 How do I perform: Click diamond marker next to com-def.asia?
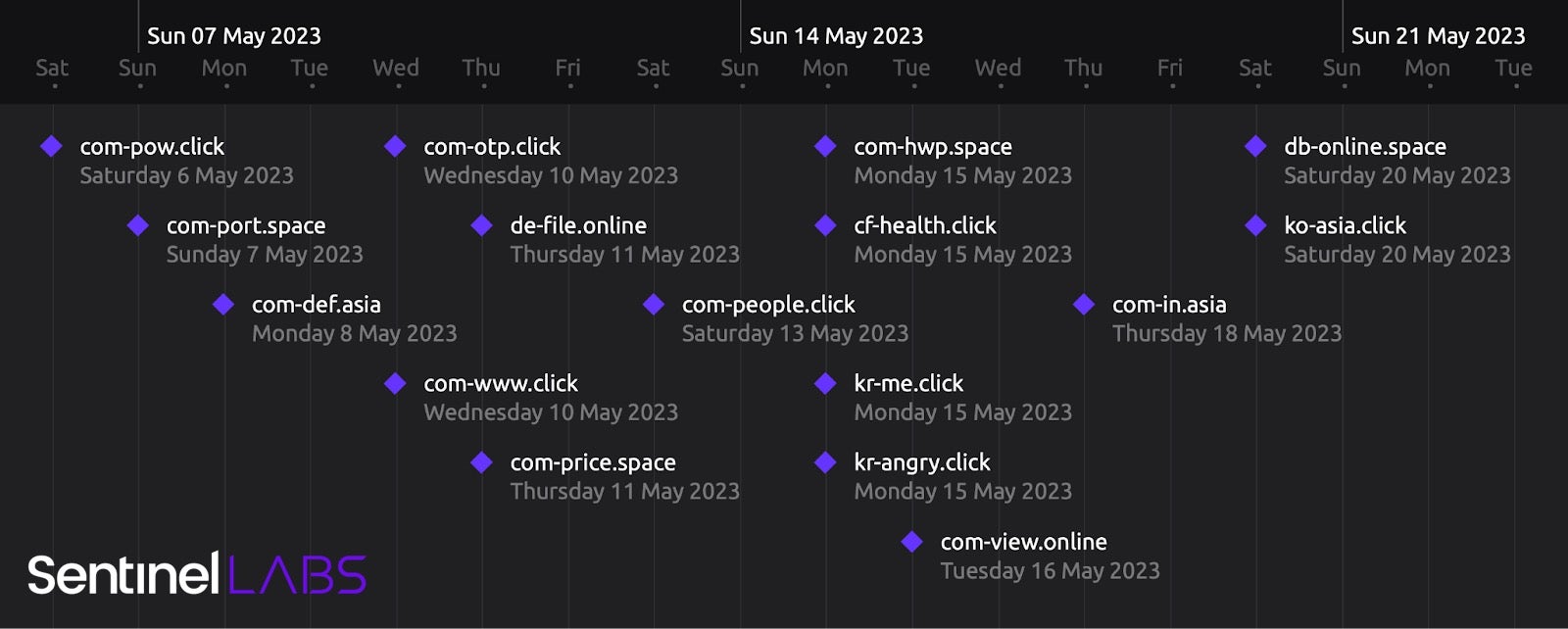[223, 305]
